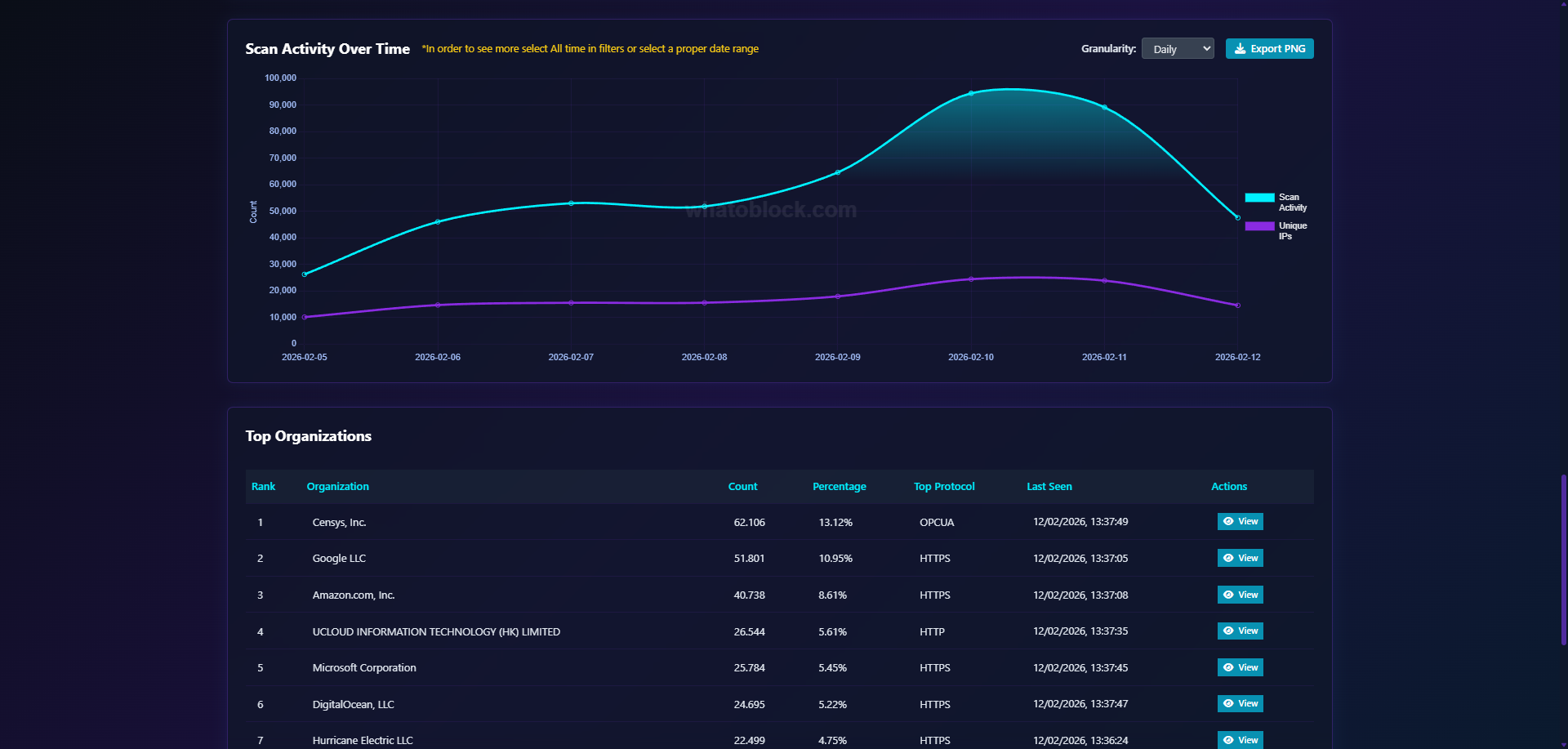Select the DigitalOcean, LLC organization name
The width and height of the screenshot is (1568, 749).
354,705
